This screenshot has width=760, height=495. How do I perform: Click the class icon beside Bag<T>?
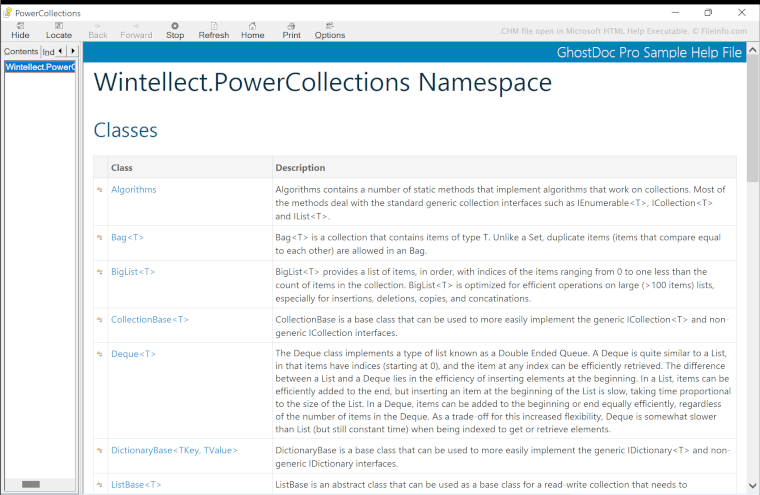click(100, 238)
